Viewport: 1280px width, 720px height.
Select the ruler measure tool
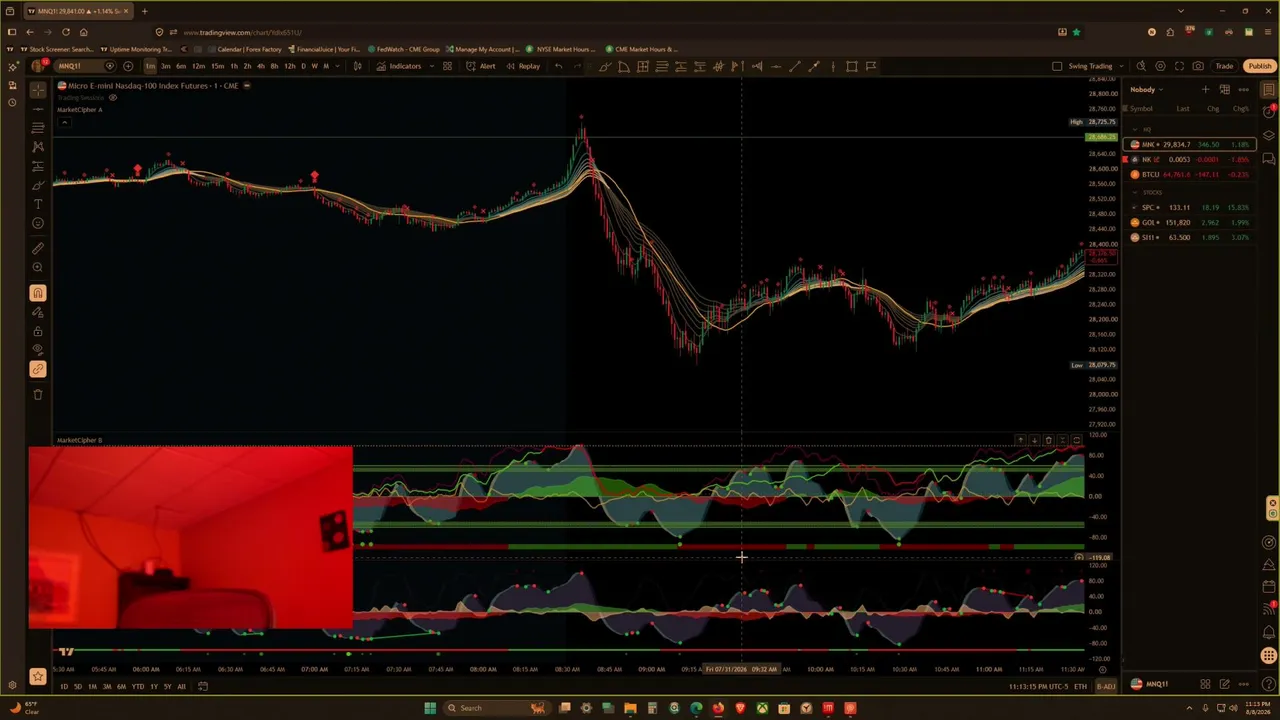click(x=38, y=248)
